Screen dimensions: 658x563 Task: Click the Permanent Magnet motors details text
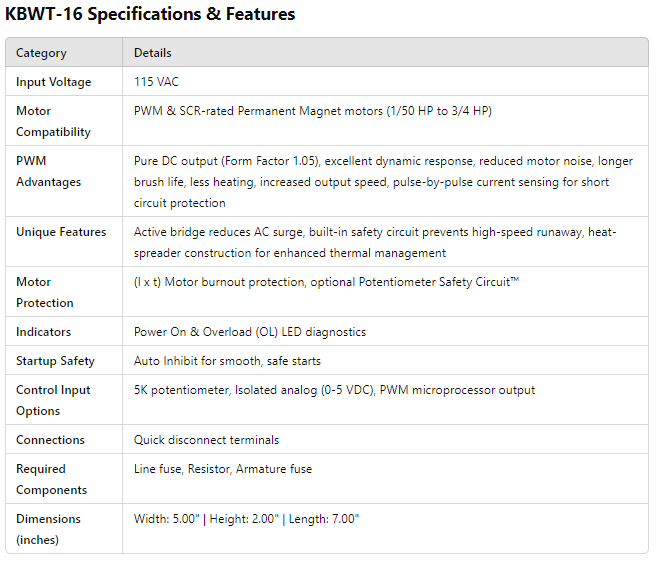pyautogui.click(x=312, y=111)
